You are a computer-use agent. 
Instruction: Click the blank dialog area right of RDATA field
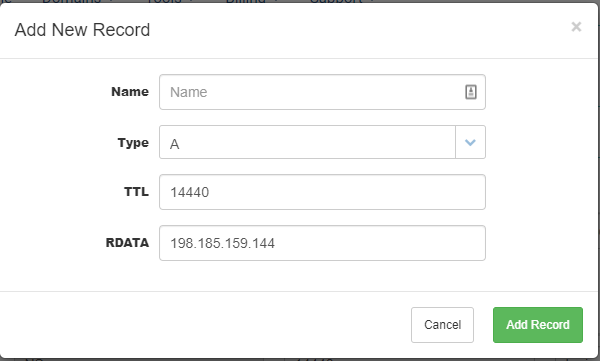click(541, 243)
